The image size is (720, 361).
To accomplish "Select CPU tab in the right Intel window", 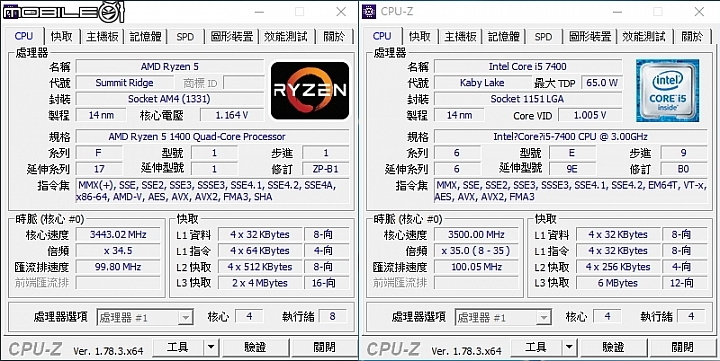I will click(382, 36).
